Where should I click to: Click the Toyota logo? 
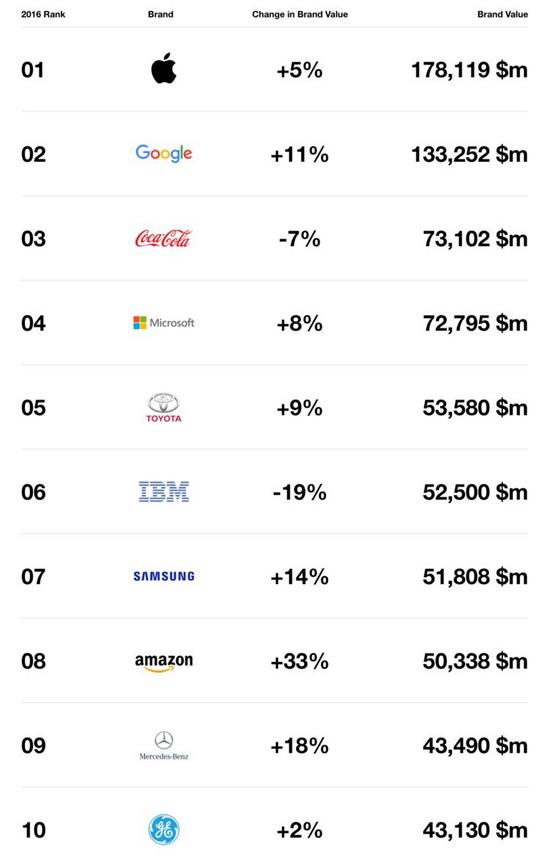tap(164, 407)
